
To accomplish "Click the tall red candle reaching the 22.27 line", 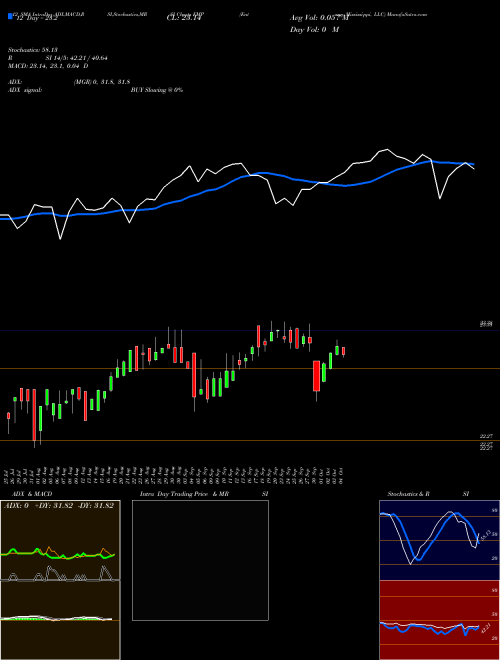I will click(34, 415).
